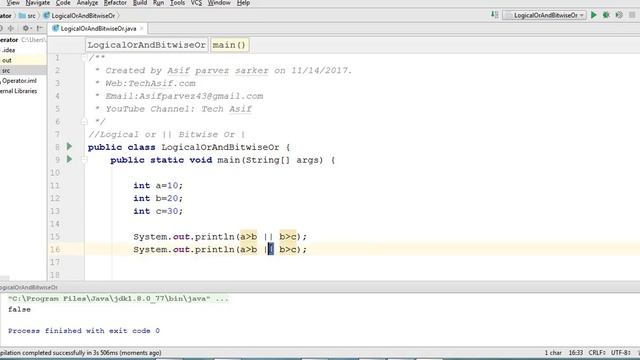Click the 'public class' declaration on line 8
Screen dimensions: 640x360
coord(189,147)
